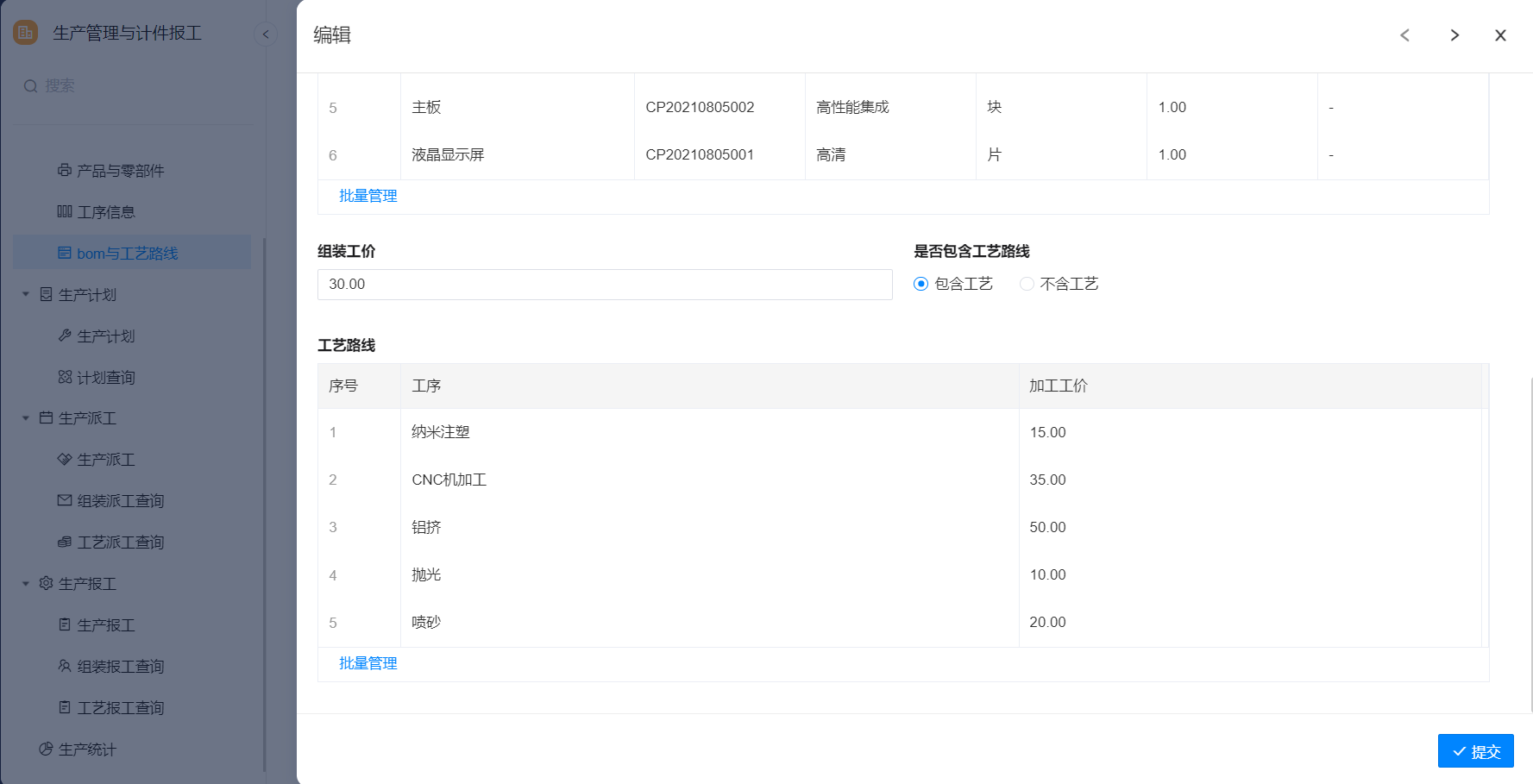Click the CP20210805001 code cell
The image size is (1533, 784).
(719, 154)
